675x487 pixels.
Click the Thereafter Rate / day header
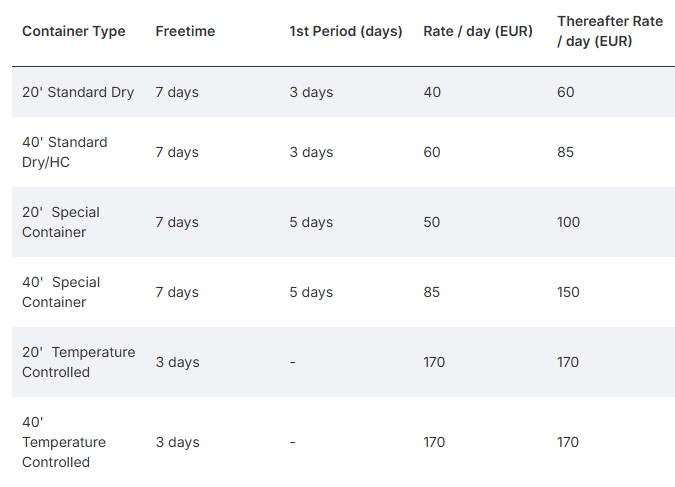[x=610, y=31]
